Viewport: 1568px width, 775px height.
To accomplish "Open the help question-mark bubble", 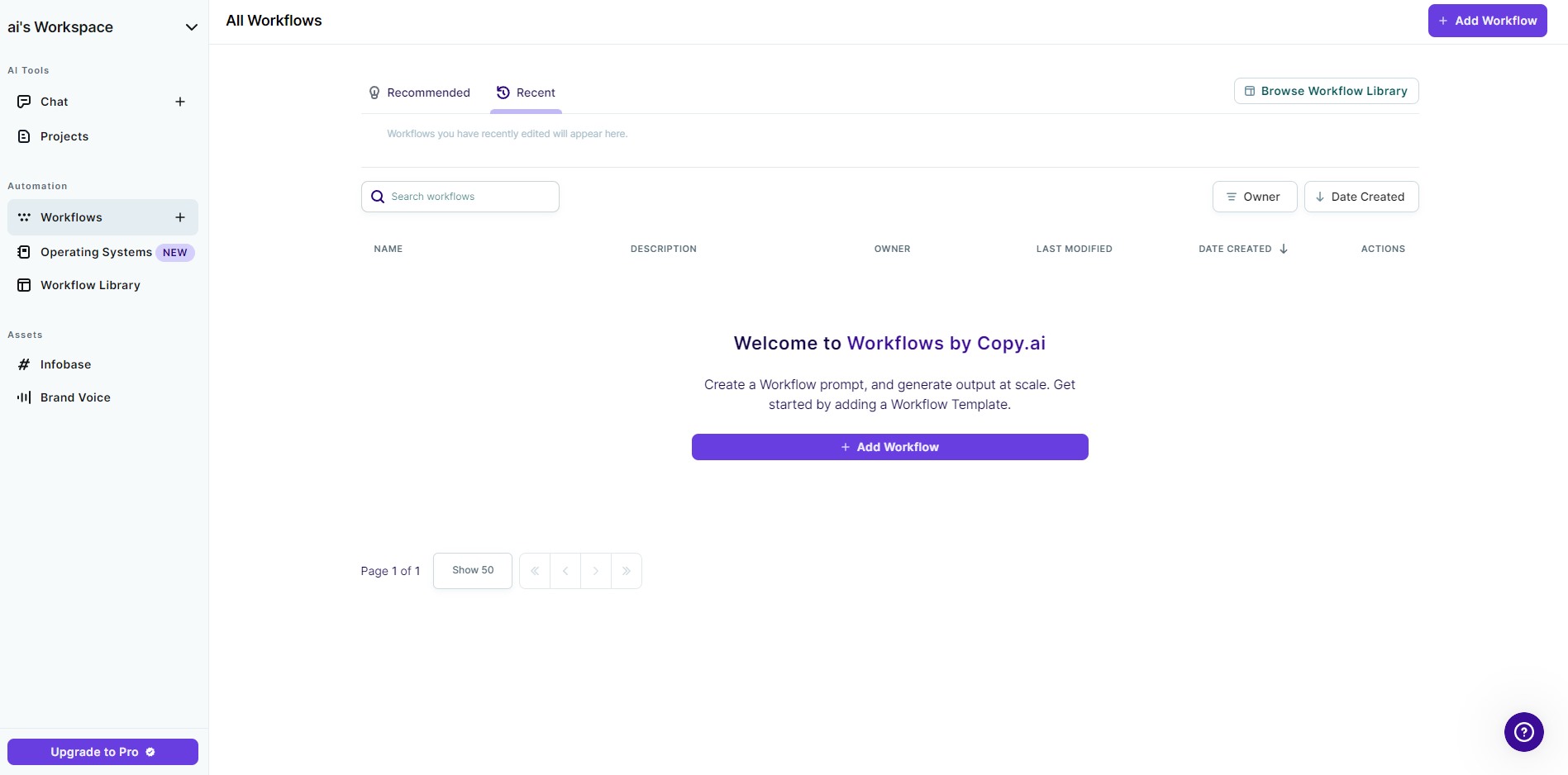I will pos(1524,732).
